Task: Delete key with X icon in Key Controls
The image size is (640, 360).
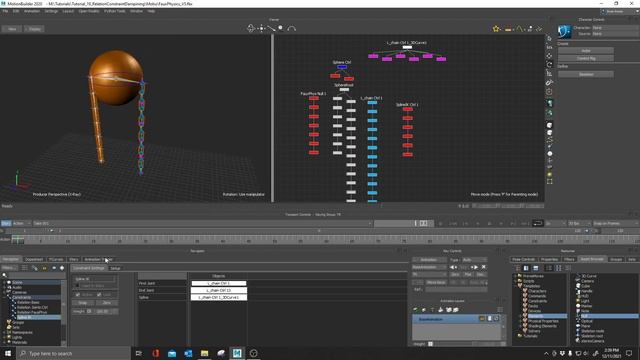Action: point(484,267)
